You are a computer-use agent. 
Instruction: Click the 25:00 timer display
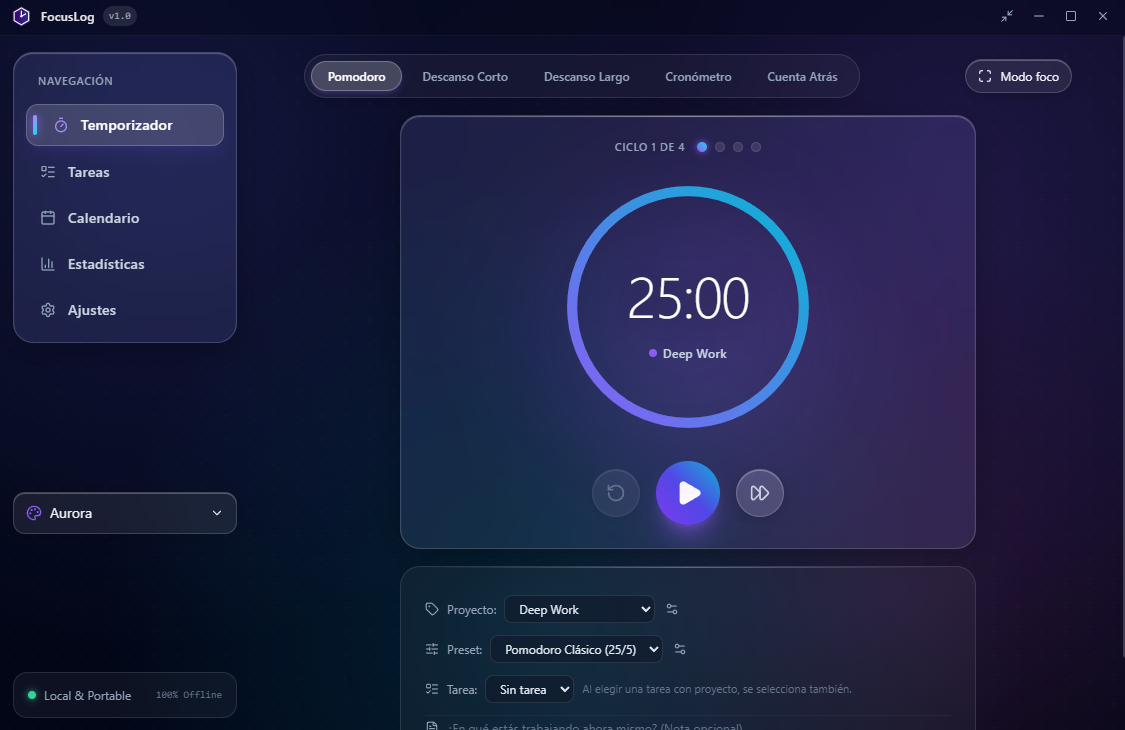coord(688,299)
